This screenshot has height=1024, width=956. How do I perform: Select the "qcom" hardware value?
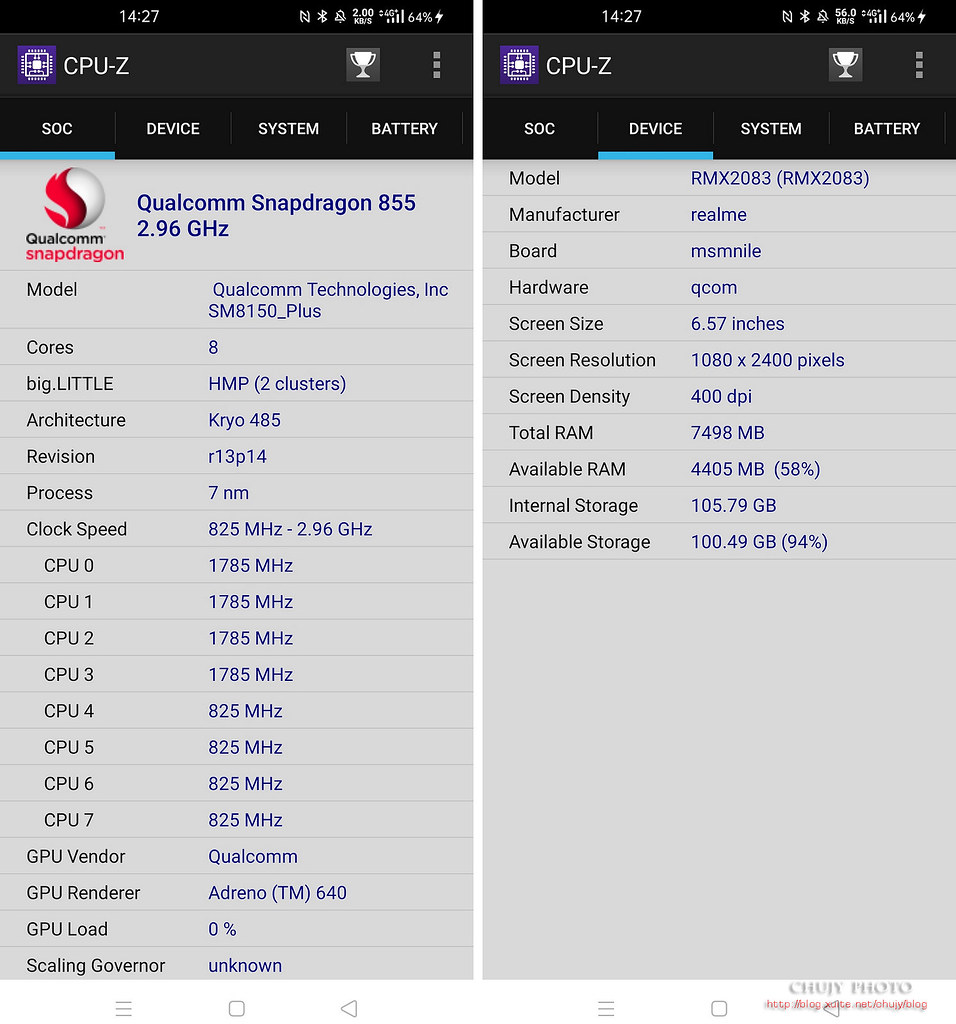[x=714, y=288]
